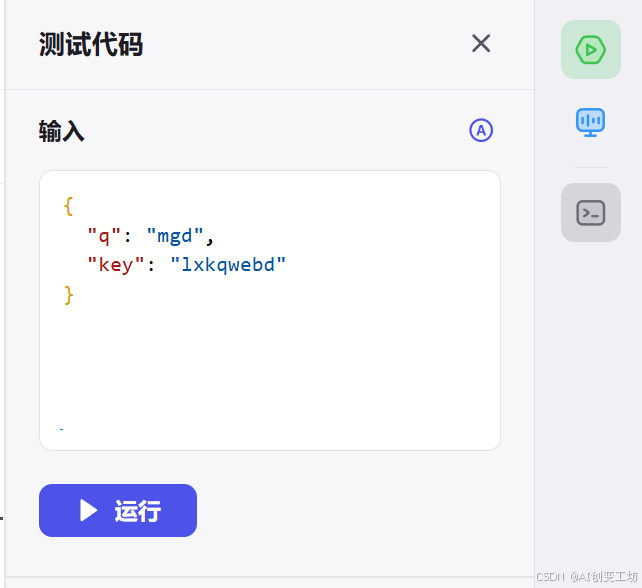Image resolution: width=642 pixels, height=588 pixels.
Task: Place cursor in the "lxkqwebd" value
Action: 228,265
